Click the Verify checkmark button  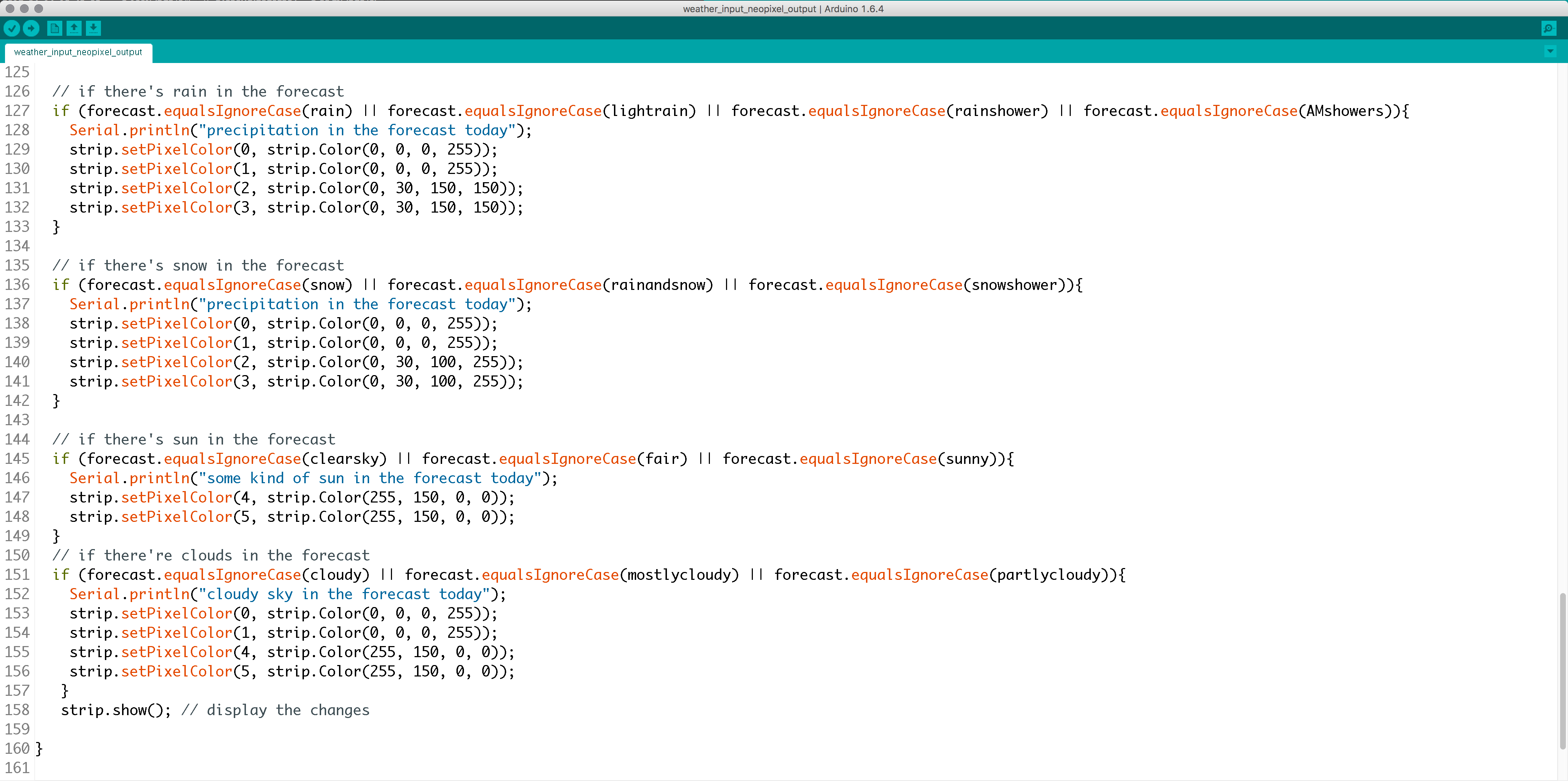(x=11, y=28)
